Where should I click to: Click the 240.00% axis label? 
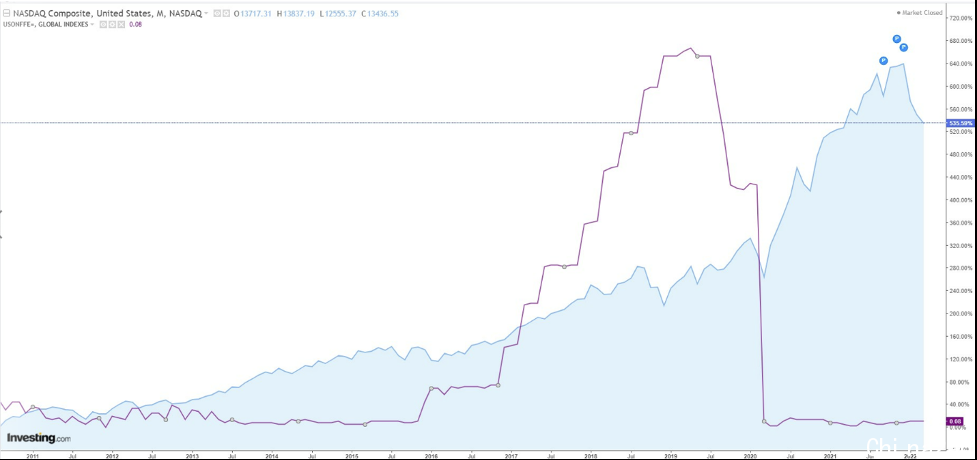pos(962,292)
